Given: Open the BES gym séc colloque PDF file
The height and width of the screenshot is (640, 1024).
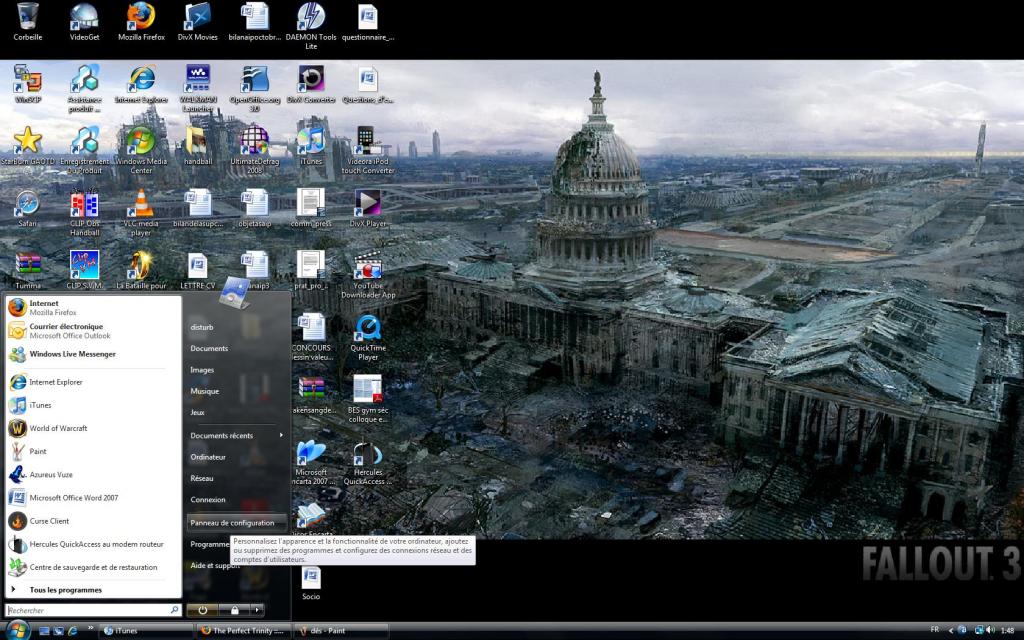Looking at the screenshot, I should (368, 399).
